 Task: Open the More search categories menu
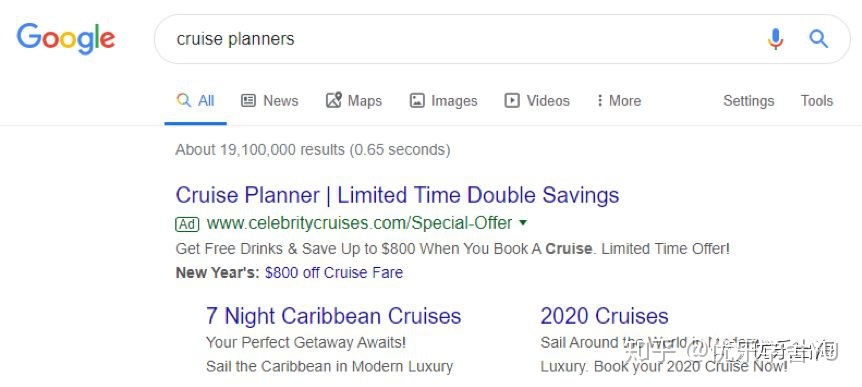(619, 101)
